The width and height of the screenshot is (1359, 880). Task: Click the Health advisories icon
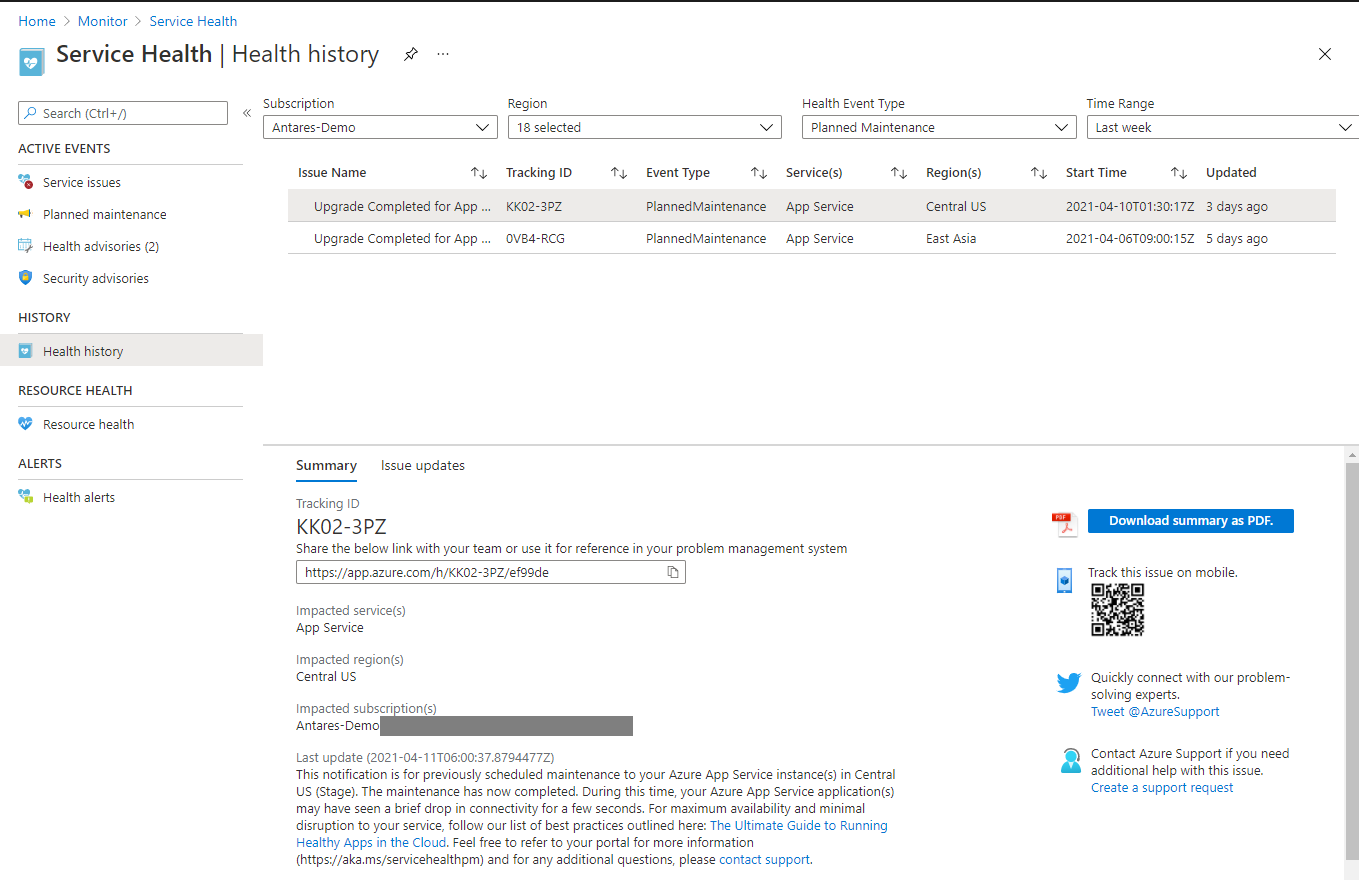(x=24, y=245)
